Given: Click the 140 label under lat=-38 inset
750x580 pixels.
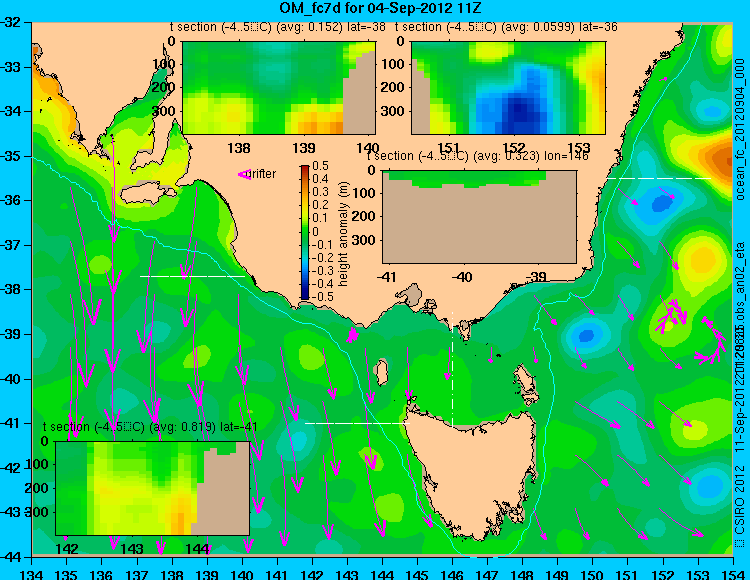Looking at the screenshot, I should [368, 148].
